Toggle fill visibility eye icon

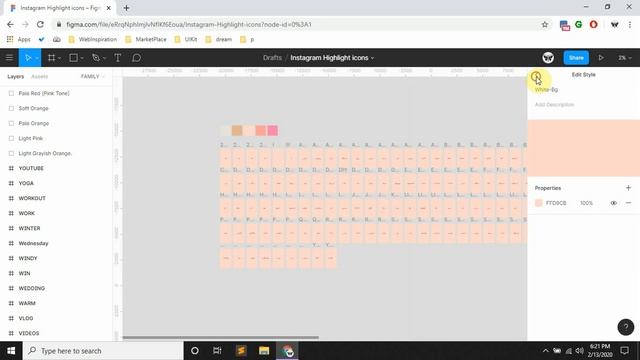coord(613,203)
